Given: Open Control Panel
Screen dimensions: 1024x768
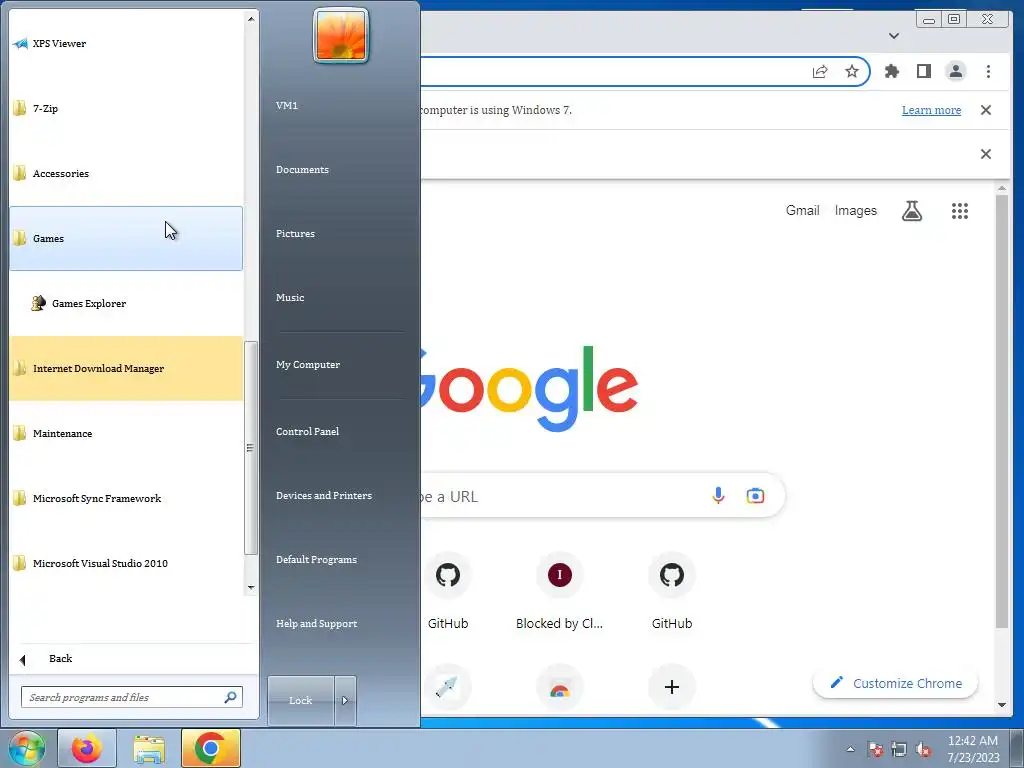Looking at the screenshot, I should pyautogui.click(x=308, y=432).
